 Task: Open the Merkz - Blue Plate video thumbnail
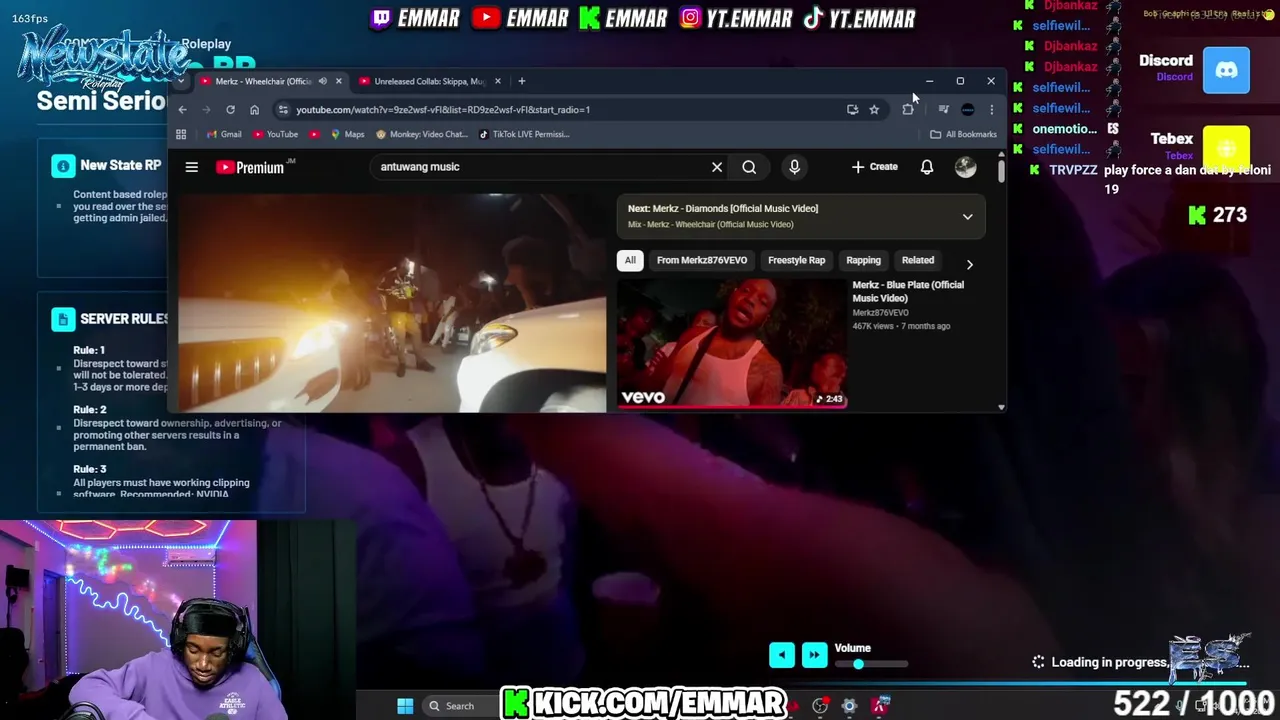732,343
